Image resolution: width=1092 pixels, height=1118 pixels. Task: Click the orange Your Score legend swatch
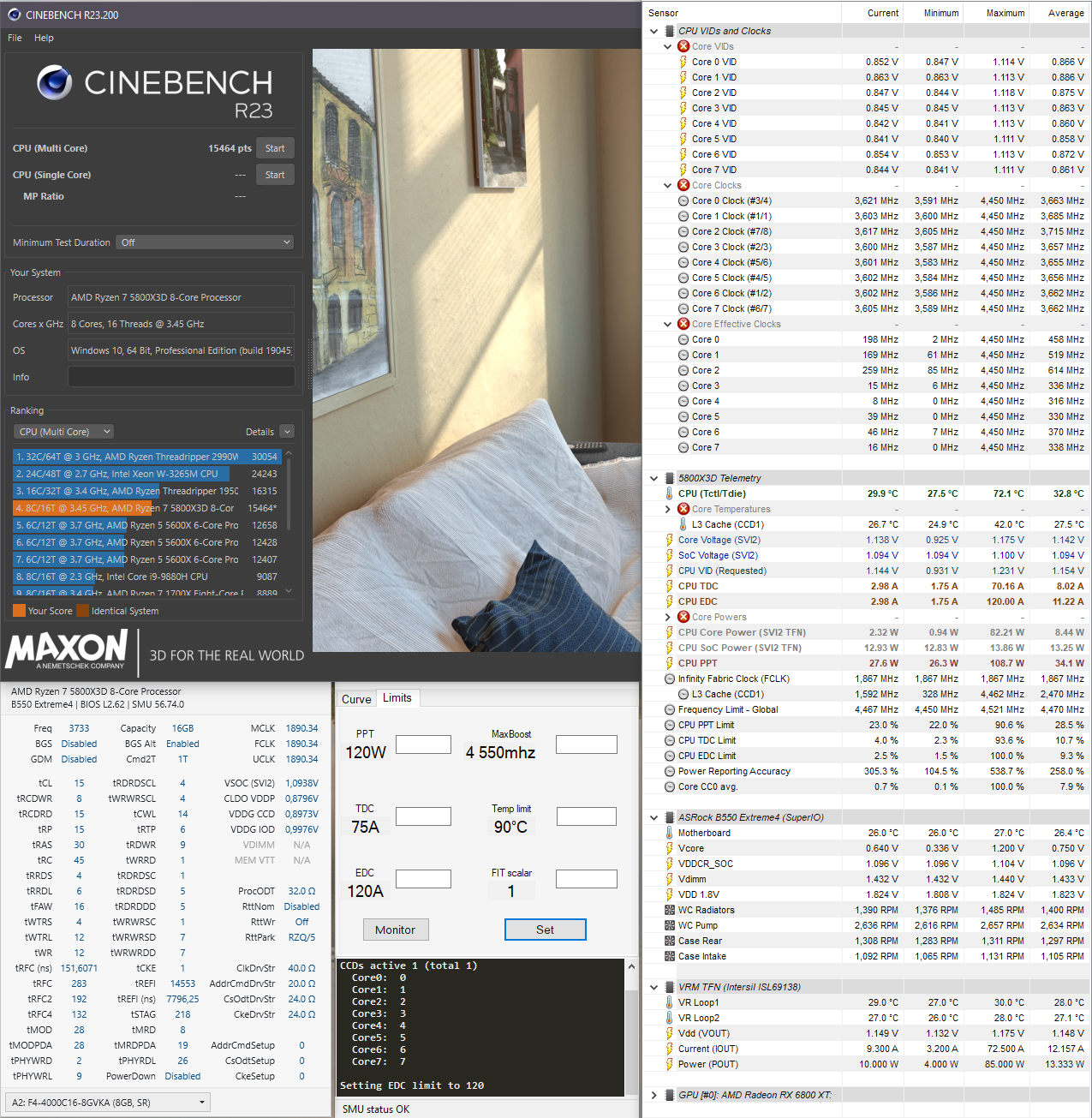[x=19, y=611]
